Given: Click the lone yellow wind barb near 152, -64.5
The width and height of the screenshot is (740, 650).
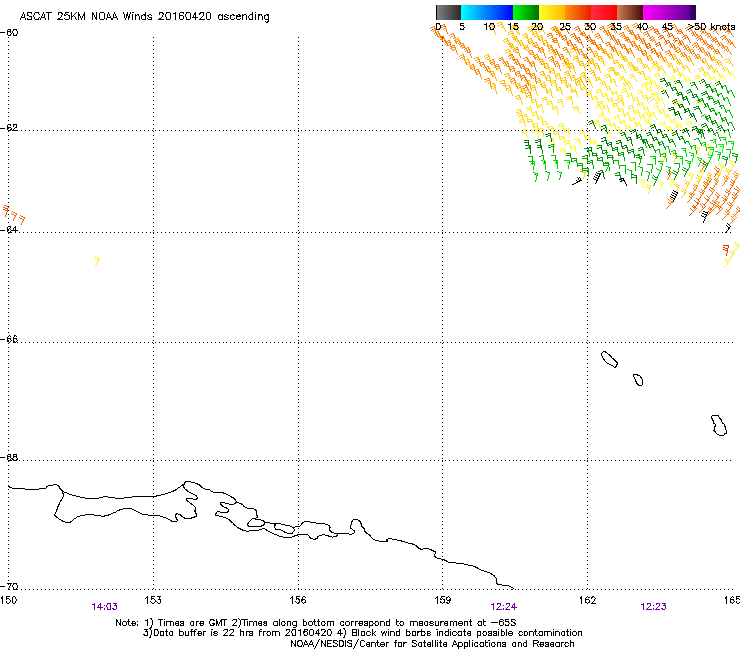Looking at the screenshot, I should coord(96,261).
